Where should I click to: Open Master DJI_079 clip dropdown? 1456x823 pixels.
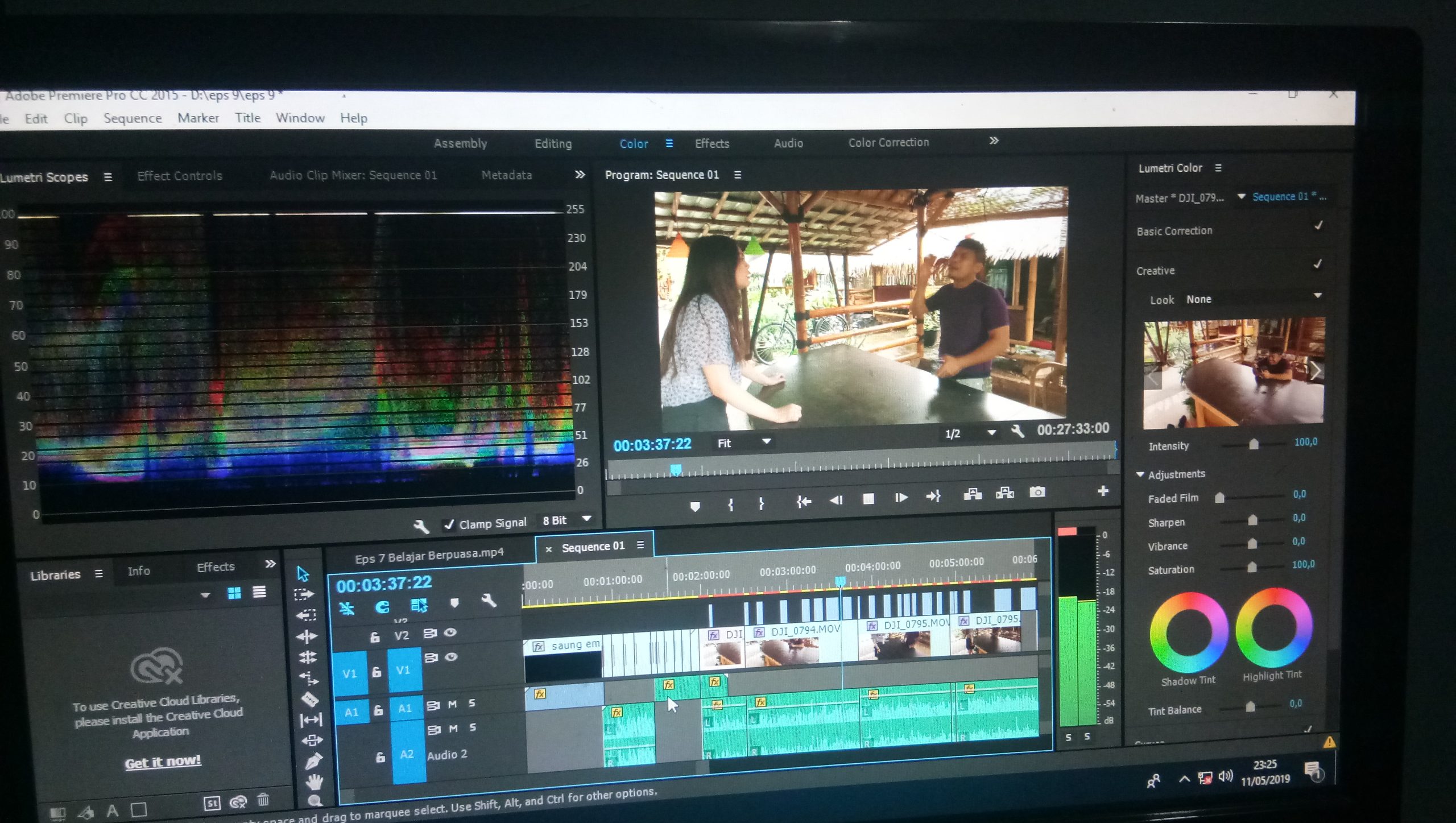[x=1241, y=196]
